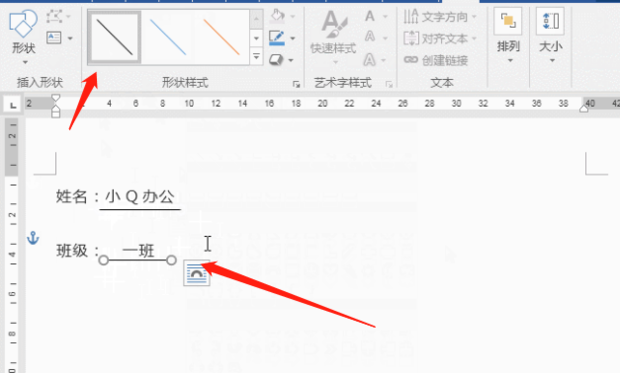Click the ruler tab selector L box

13,105
